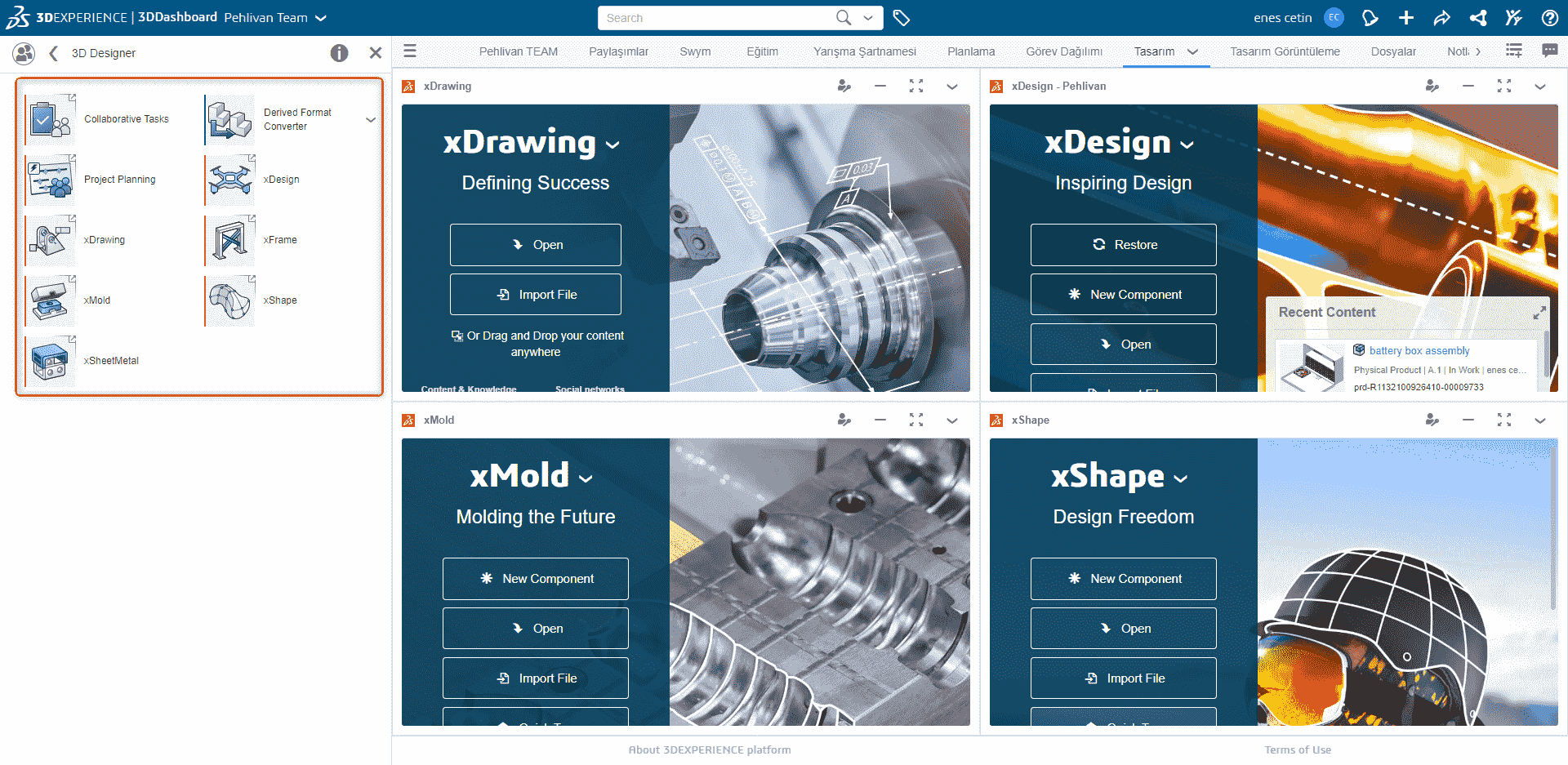1568x765 pixels.
Task: Switch to the Tasarım Görüntüleme tab
Action: click(x=1285, y=51)
